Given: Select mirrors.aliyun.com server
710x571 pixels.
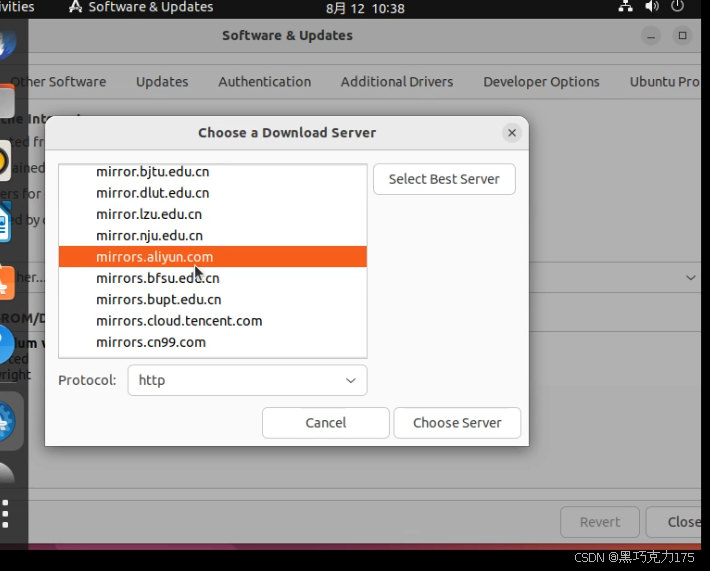Looking at the screenshot, I should point(212,257).
